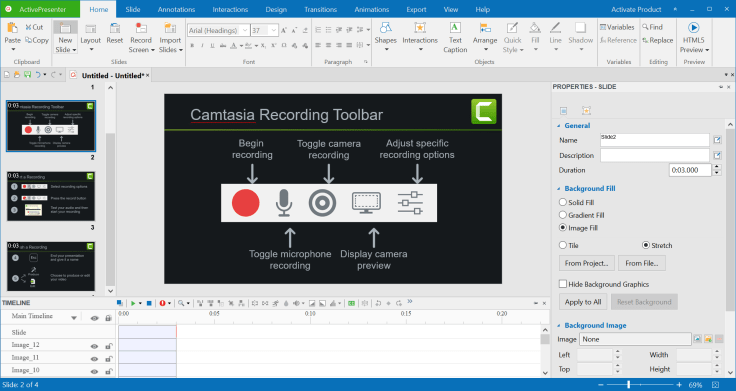Open the Shadow dropdown
This screenshot has height=391, width=736.
click(581, 36)
